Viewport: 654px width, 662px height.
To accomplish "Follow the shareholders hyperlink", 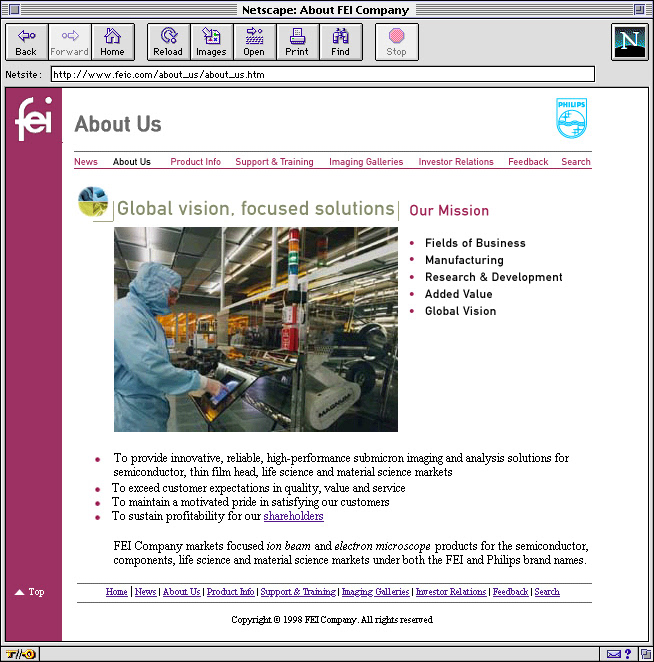I will [x=293, y=516].
